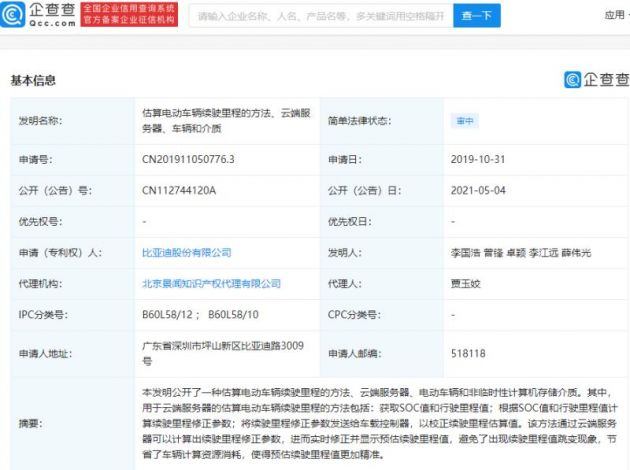Click the publication date 2021-05-04
This screenshot has width=630, height=470.
(x=478, y=190)
